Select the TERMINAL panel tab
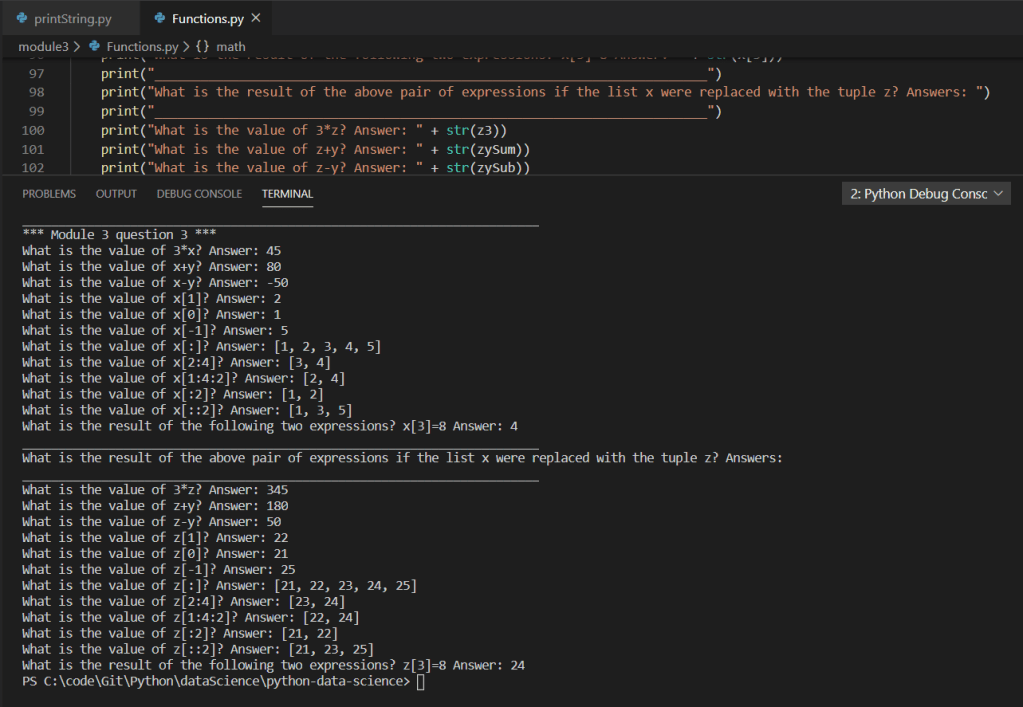Viewport: 1023px width, 707px height. pyautogui.click(x=287, y=194)
